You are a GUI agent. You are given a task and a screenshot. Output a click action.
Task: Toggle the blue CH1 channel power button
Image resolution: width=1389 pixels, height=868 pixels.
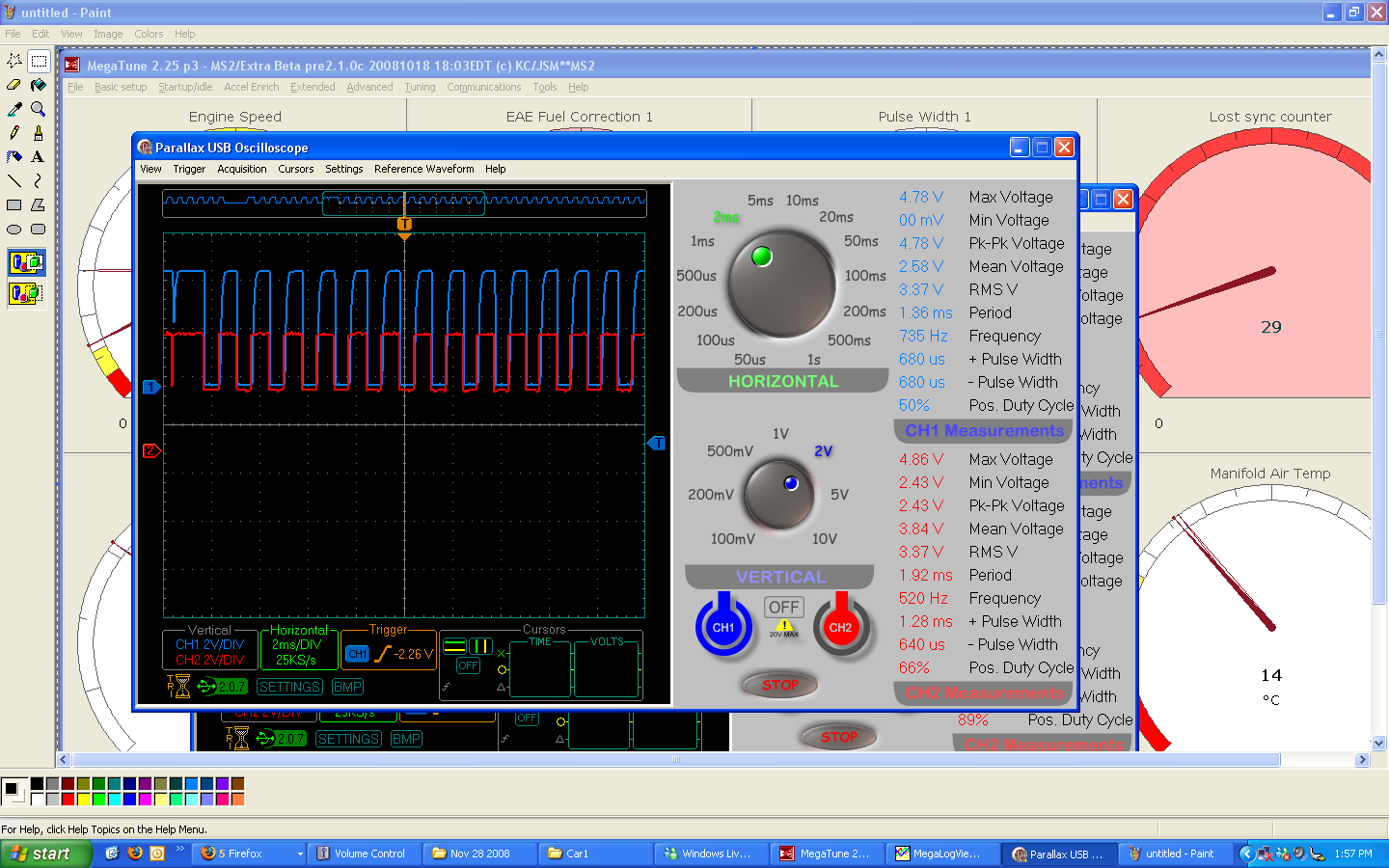click(723, 626)
